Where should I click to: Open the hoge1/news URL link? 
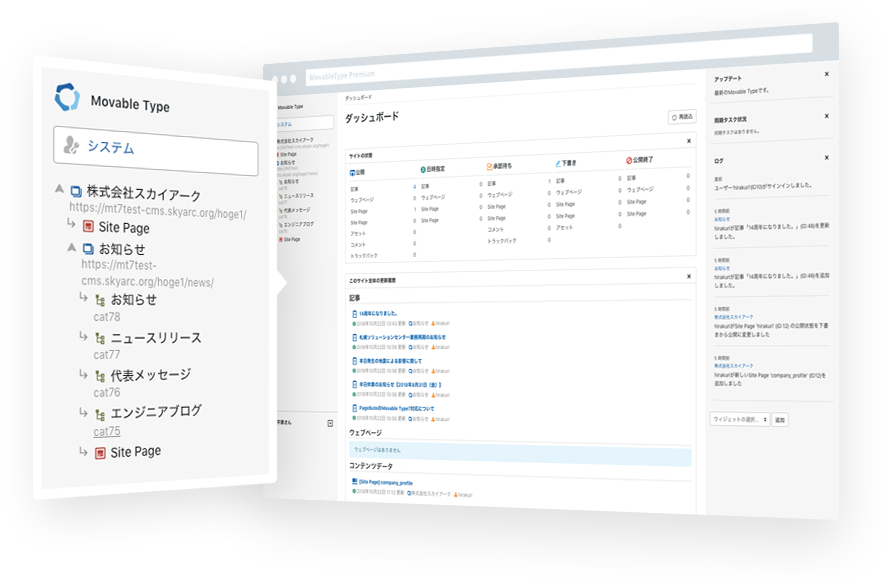(147, 273)
